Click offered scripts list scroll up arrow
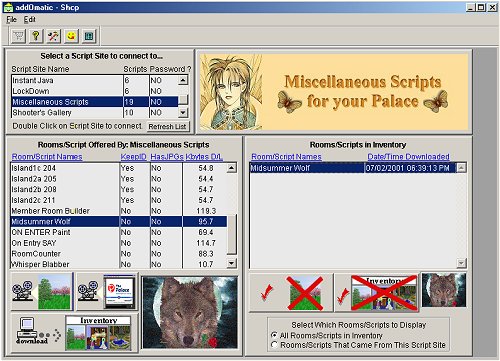Image resolution: width=500 pixels, height=361 pixels. tap(232, 168)
